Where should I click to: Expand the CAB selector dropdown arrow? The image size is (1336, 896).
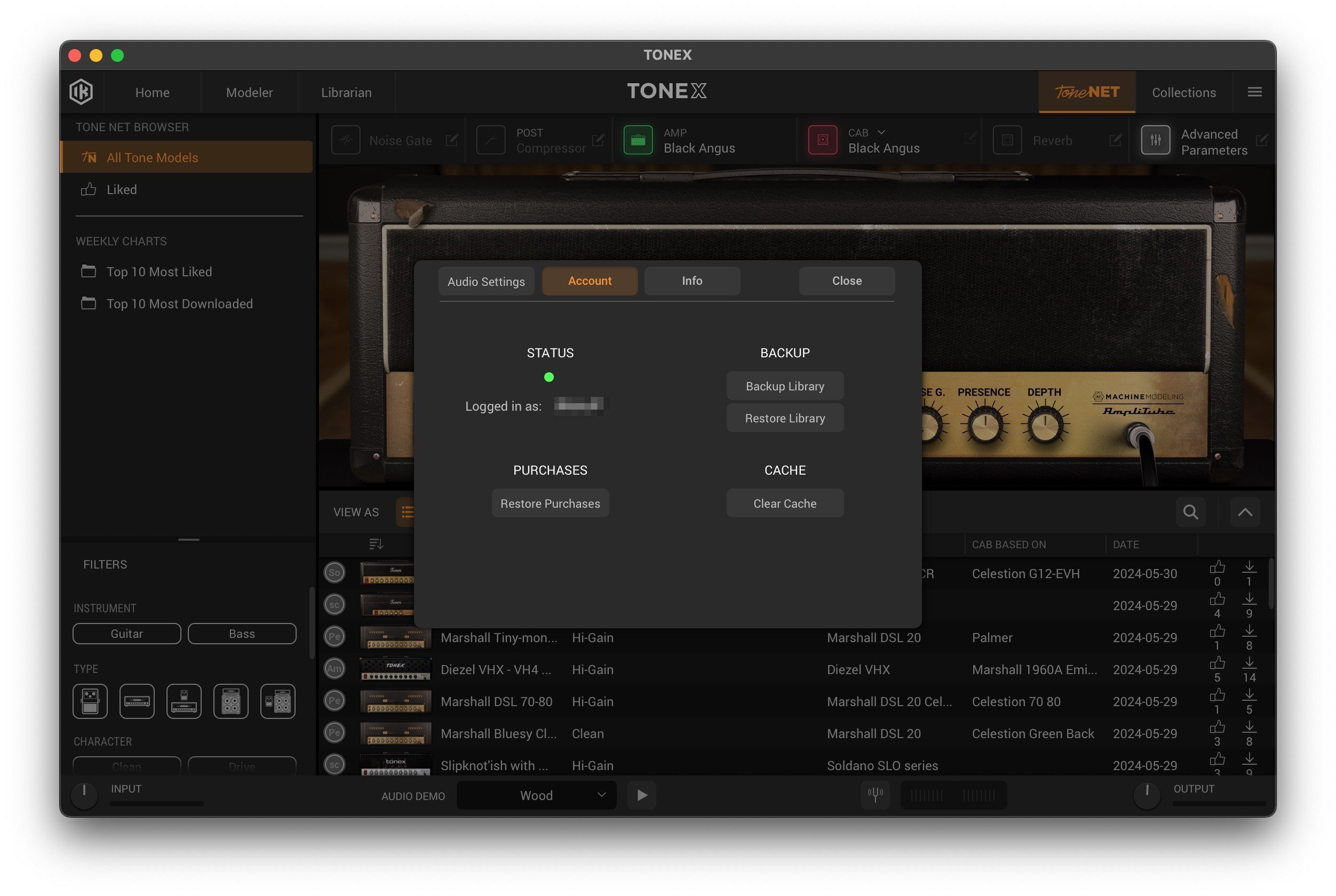click(881, 132)
